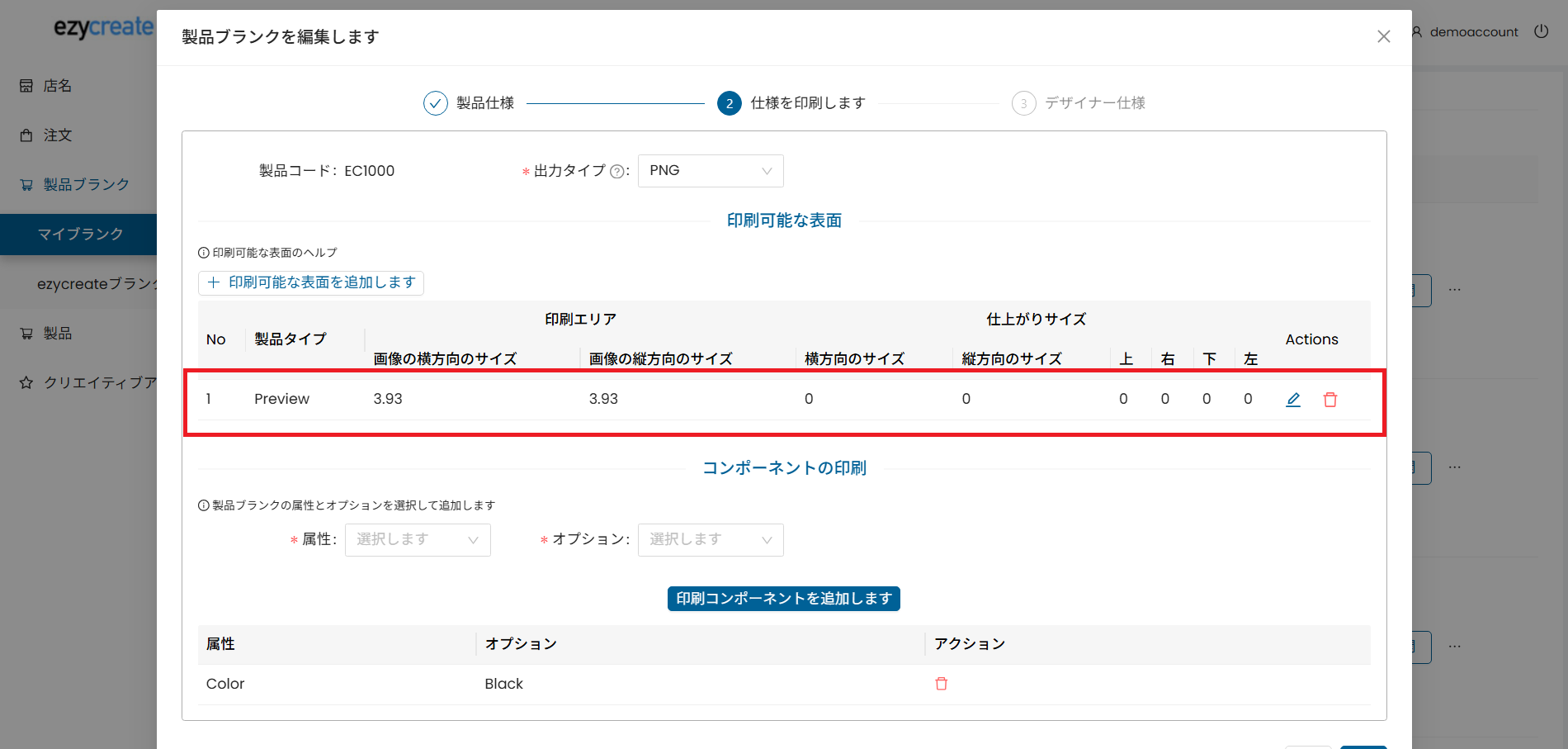Click 印刷可能な表面を追加します button
Viewport: 1568px width, 749px height.
click(311, 283)
